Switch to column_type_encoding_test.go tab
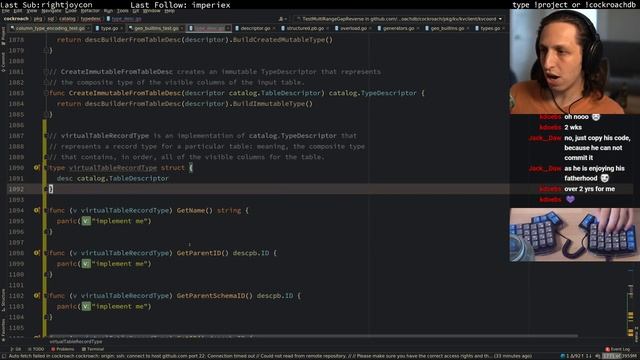Viewport: 640px width, 360px height. (x=50, y=28)
